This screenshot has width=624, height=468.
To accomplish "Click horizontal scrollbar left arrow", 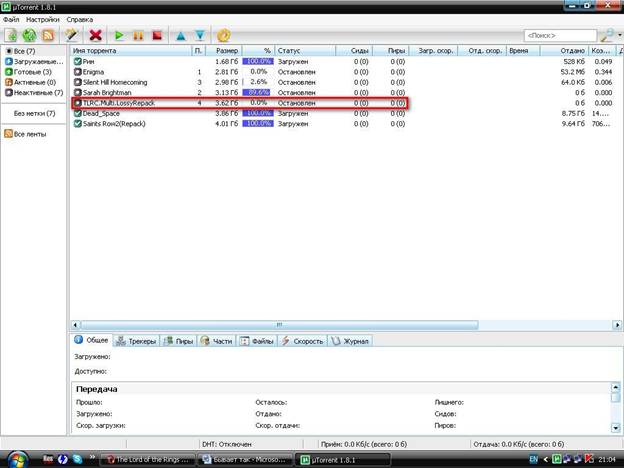I will tap(75, 325).
